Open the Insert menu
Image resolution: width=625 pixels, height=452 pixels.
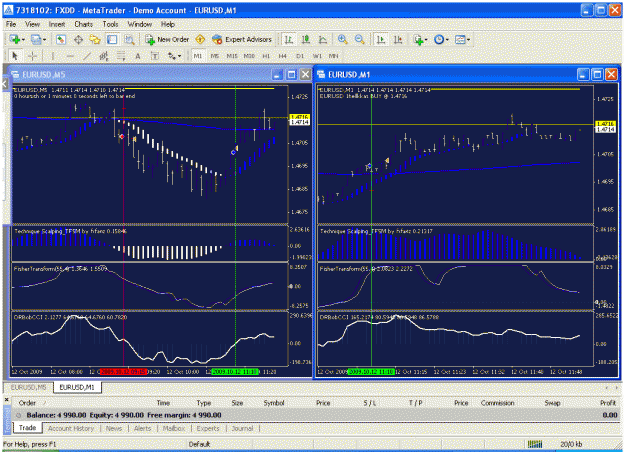point(57,24)
